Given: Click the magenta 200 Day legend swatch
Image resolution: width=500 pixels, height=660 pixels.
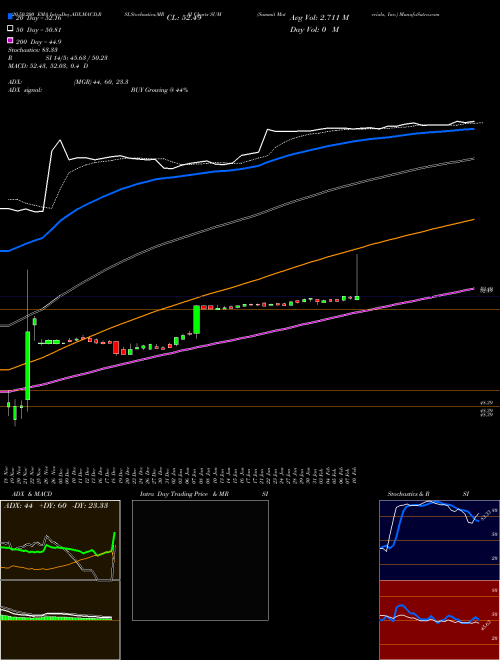Looking at the screenshot, I should pos(10,40).
